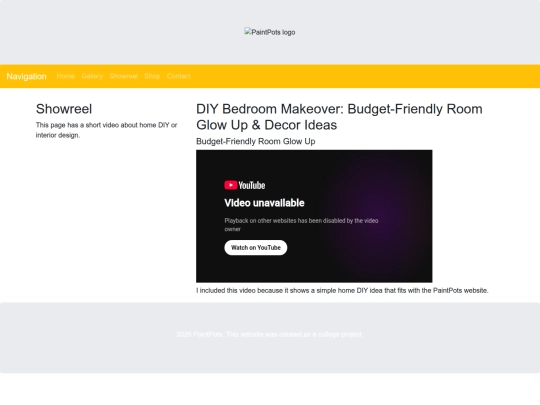
Task: Click the Playback on other websites notice
Action: coord(301,225)
